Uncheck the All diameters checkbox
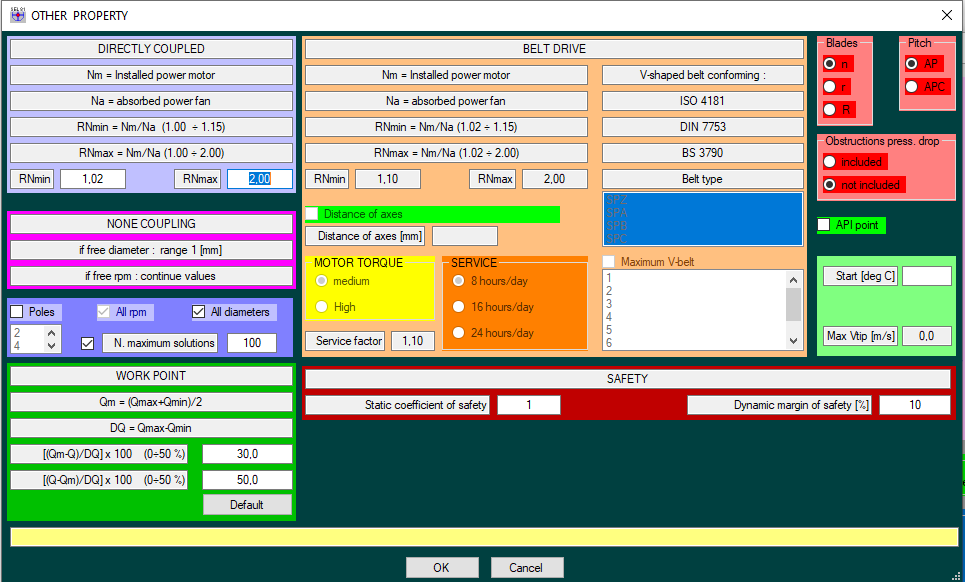This screenshot has width=965, height=582. tap(198, 312)
